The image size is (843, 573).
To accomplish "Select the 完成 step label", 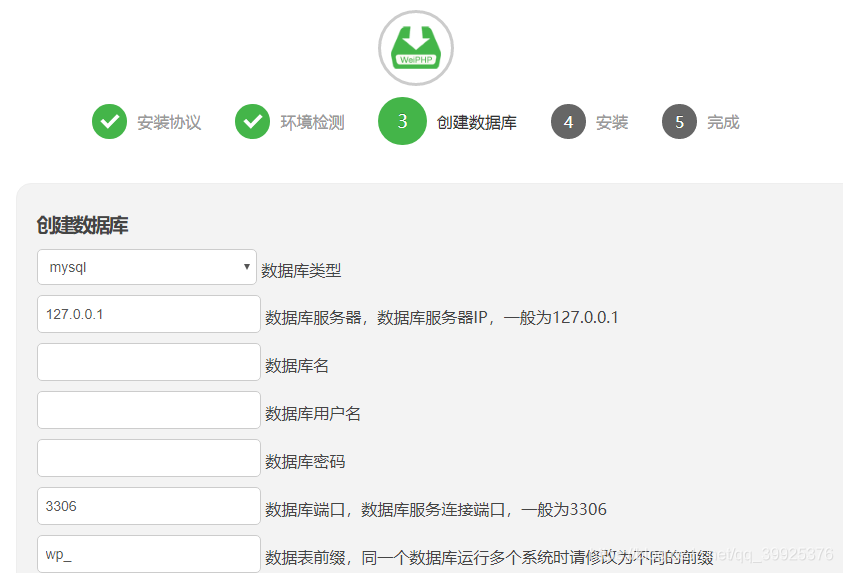I will click(x=723, y=123).
